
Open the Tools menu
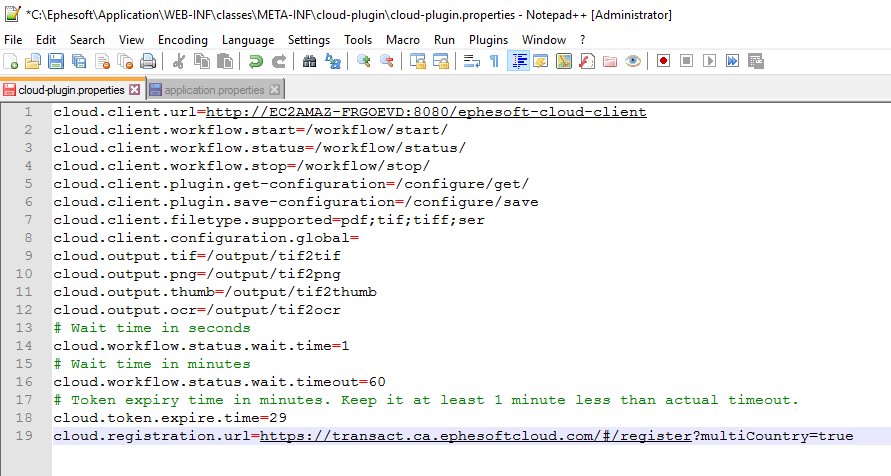tap(358, 40)
